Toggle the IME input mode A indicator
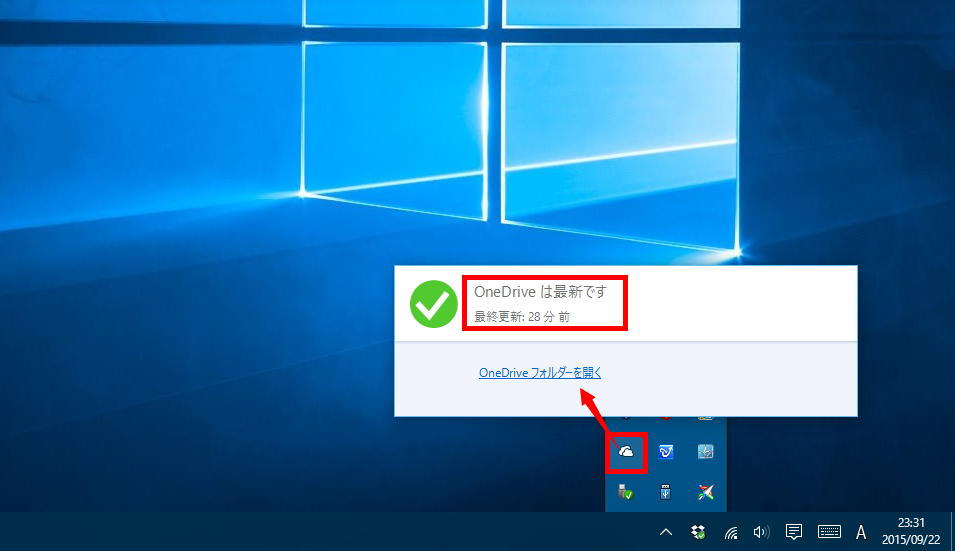This screenshot has width=955, height=551. point(861,533)
